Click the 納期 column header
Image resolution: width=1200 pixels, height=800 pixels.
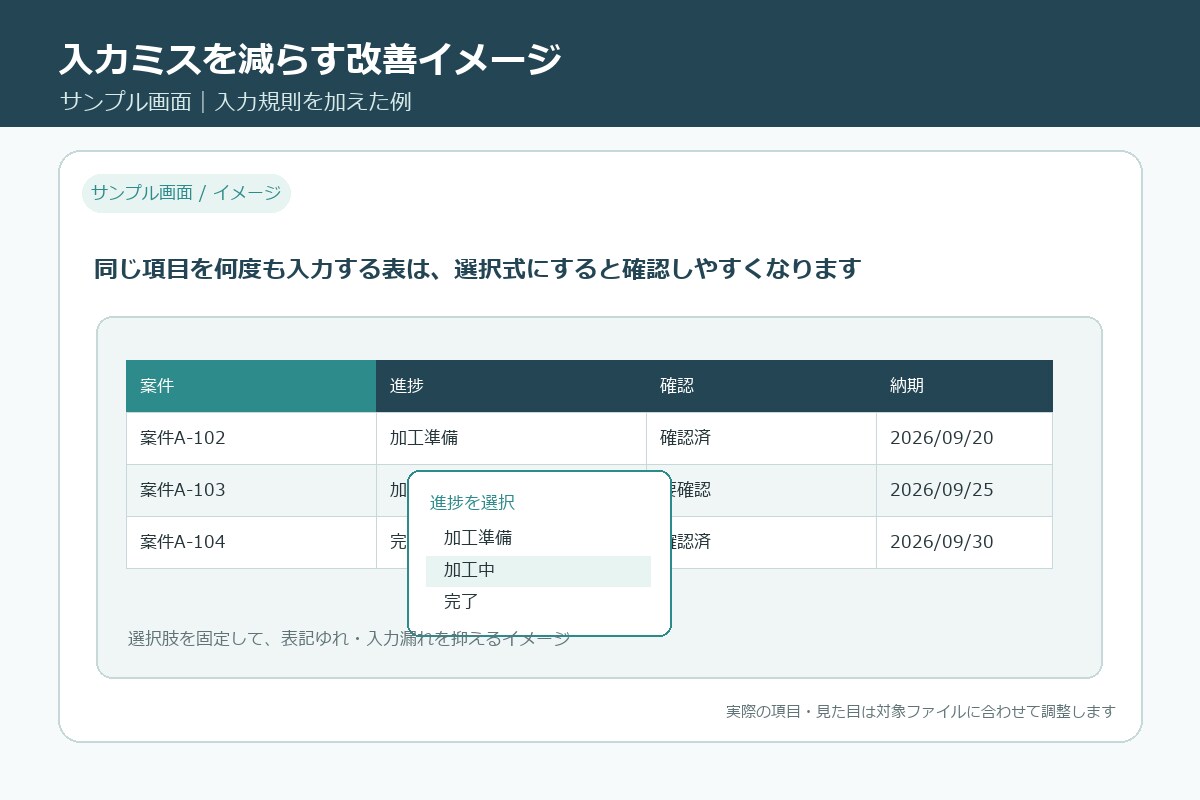[964, 386]
